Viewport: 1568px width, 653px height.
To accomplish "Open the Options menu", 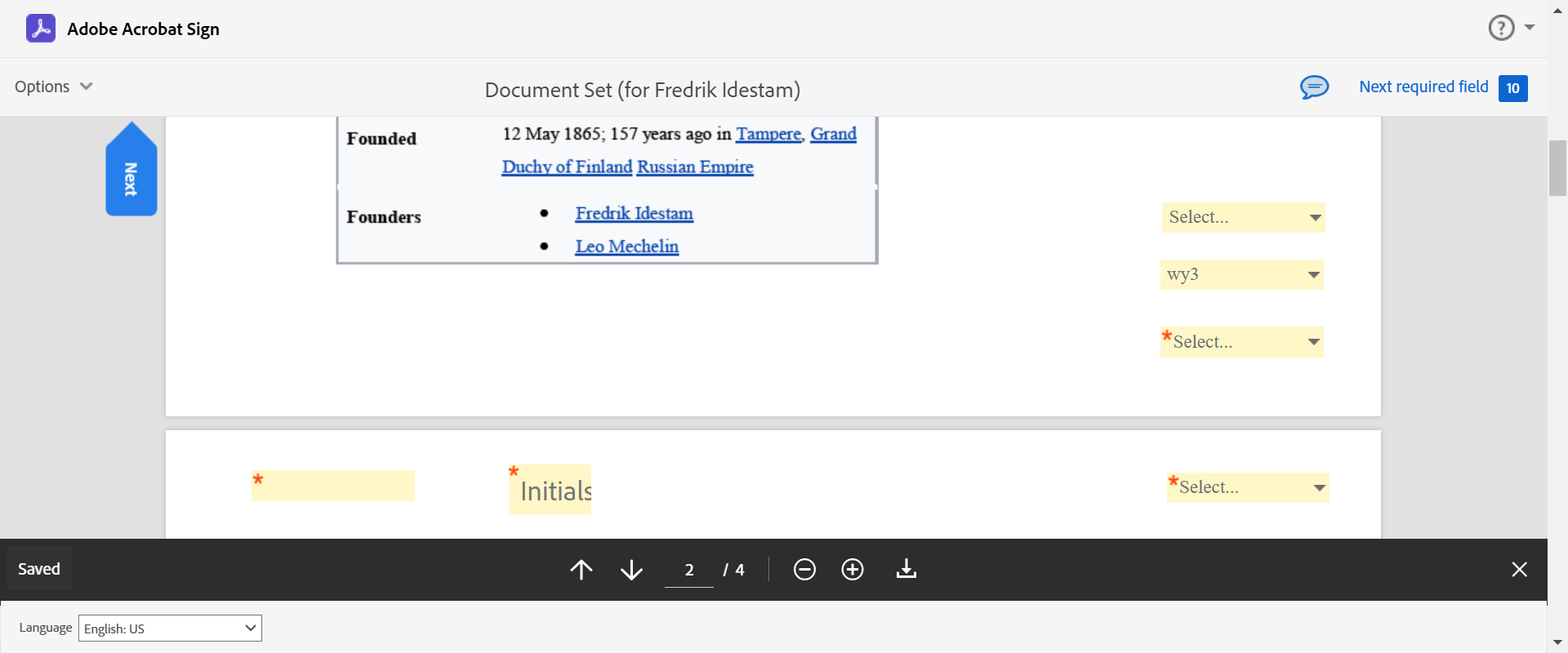I will pos(54,87).
